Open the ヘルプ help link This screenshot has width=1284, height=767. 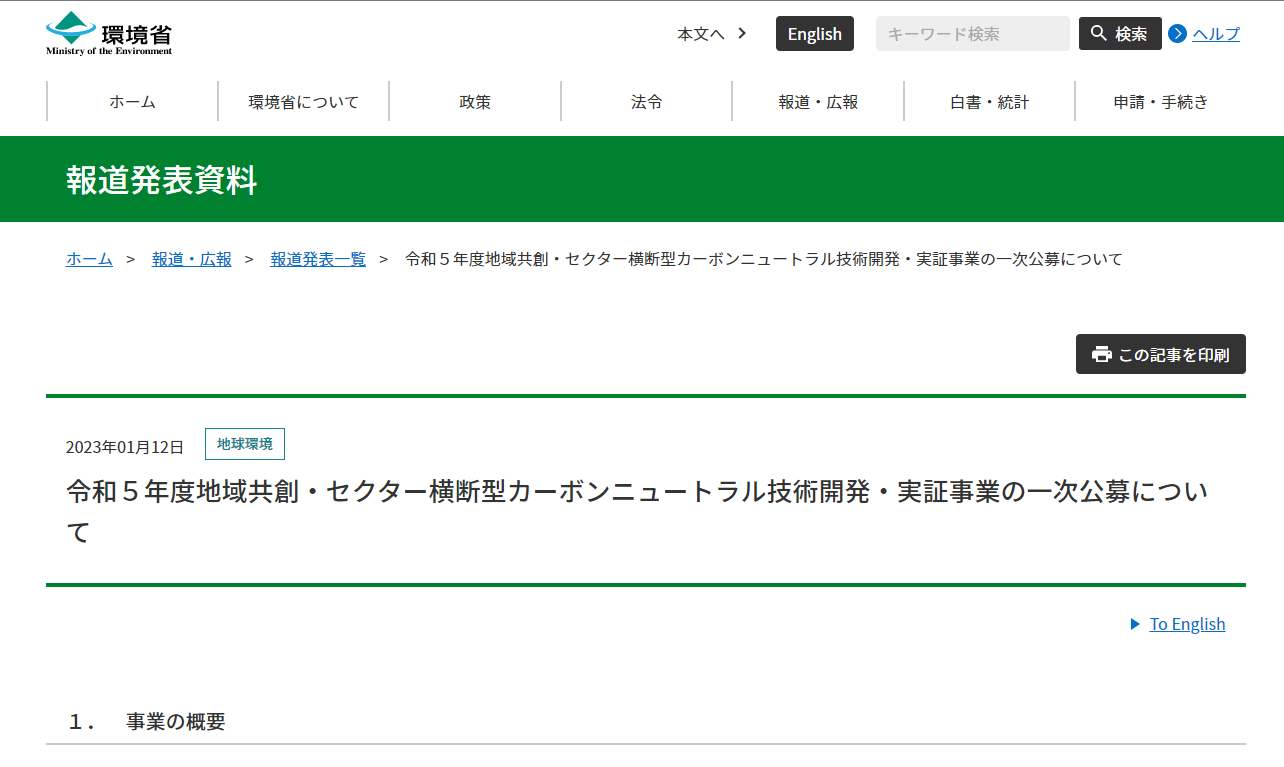point(1215,34)
